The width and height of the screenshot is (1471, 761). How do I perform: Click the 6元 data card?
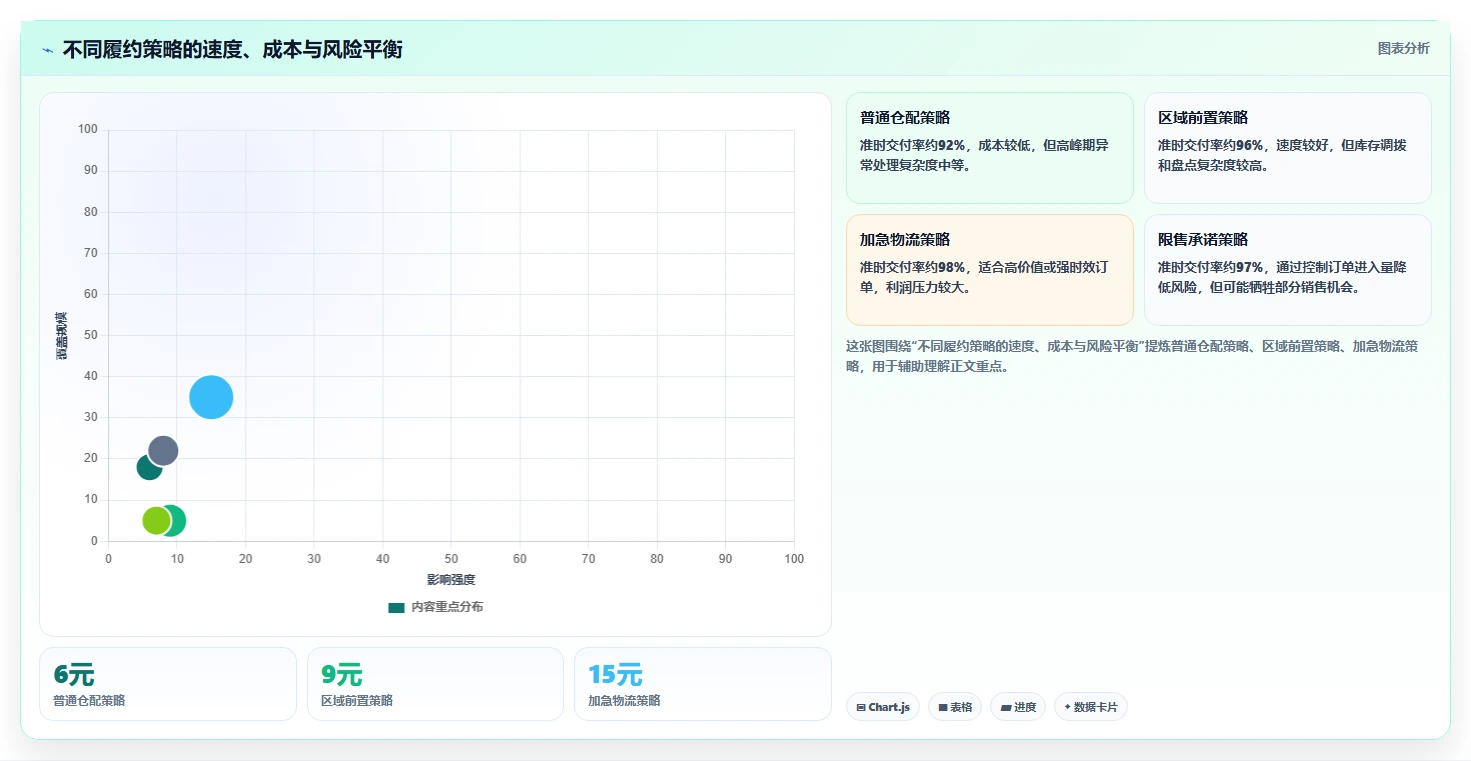point(168,684)
